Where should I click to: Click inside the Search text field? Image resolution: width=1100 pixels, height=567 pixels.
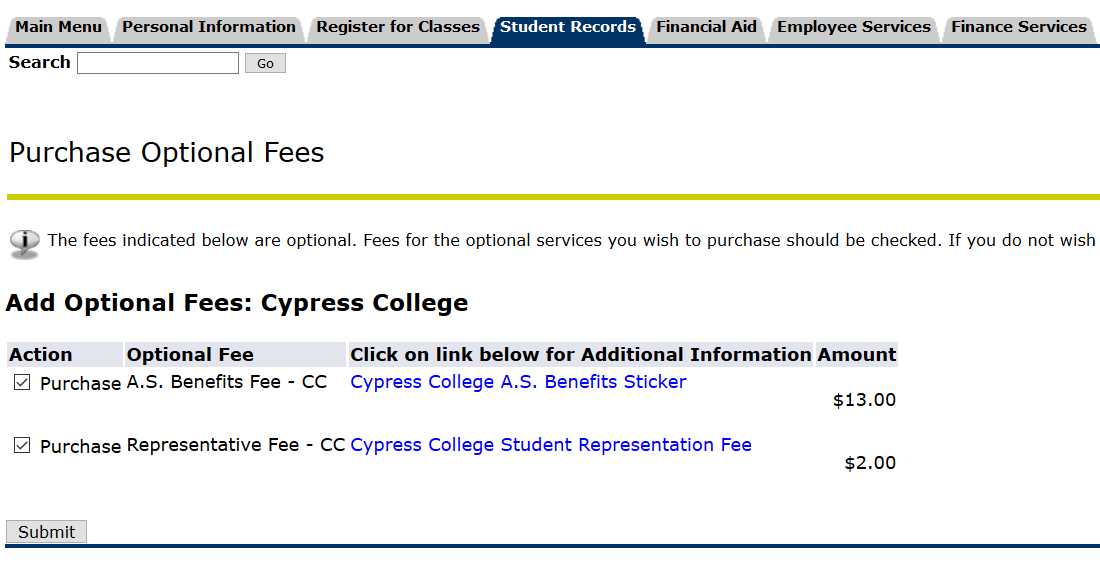tap(158, 64)
